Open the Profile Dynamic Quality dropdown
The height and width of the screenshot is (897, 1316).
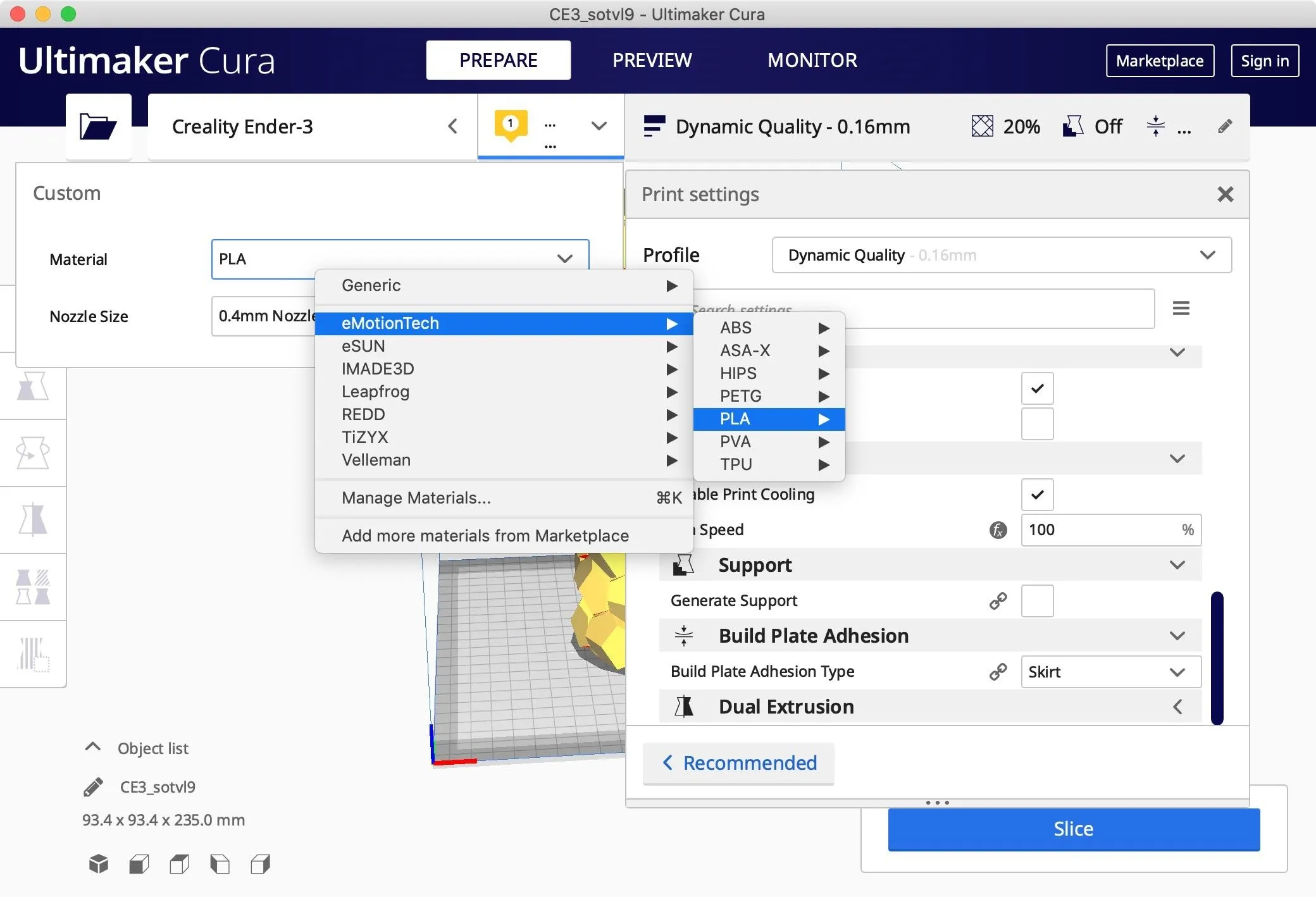click(x=1002, y=255)
